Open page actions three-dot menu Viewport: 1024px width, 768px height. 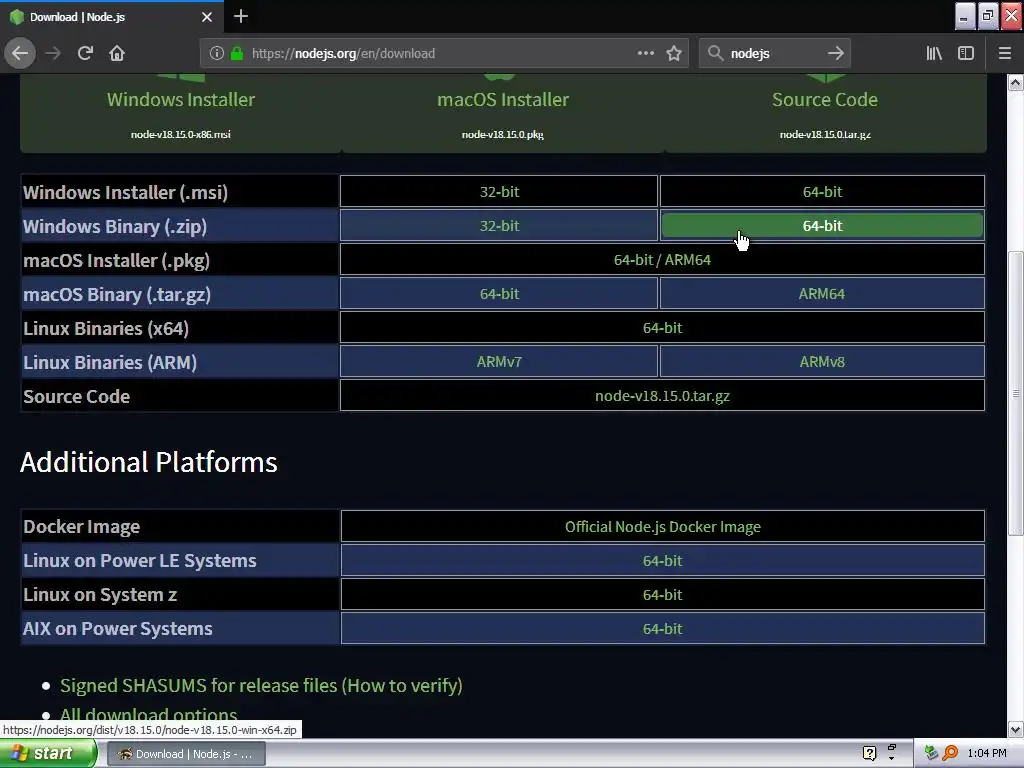646,53
